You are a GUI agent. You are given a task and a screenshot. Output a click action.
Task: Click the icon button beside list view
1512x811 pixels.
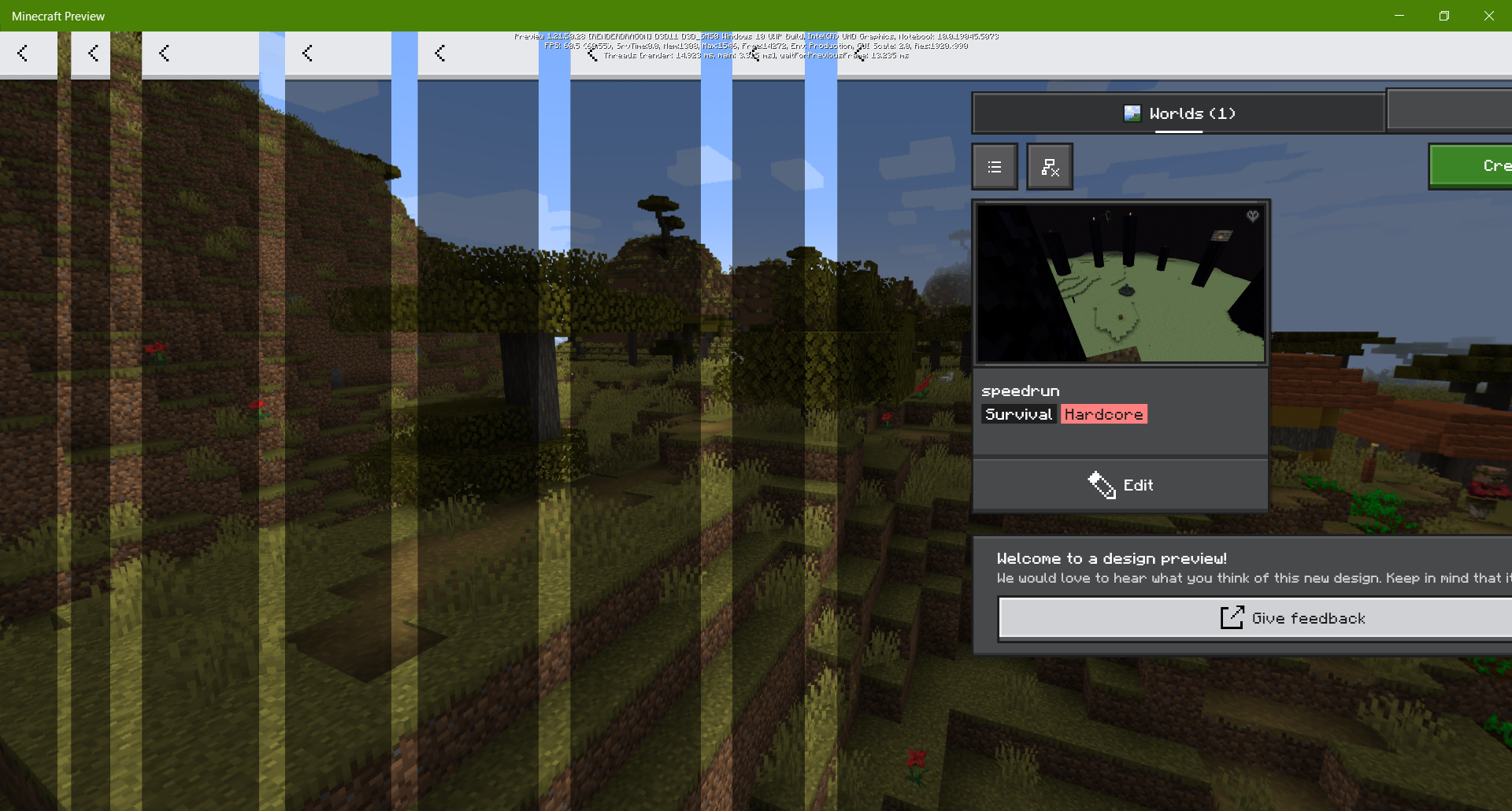pyautogui.click(x=1050, y=167)
